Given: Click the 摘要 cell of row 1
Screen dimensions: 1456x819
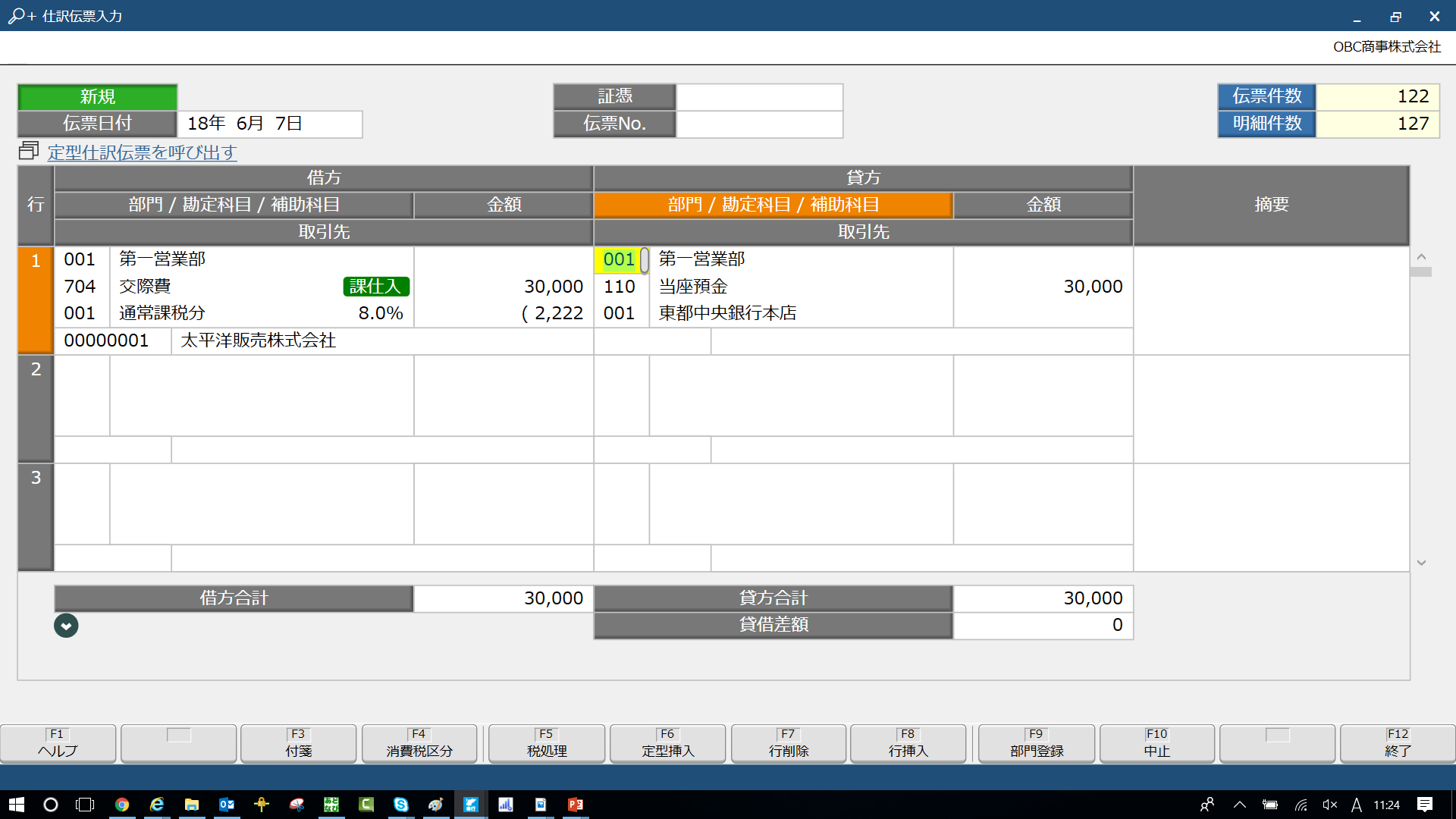Looking at the screenshot, I should point(1272,300).
